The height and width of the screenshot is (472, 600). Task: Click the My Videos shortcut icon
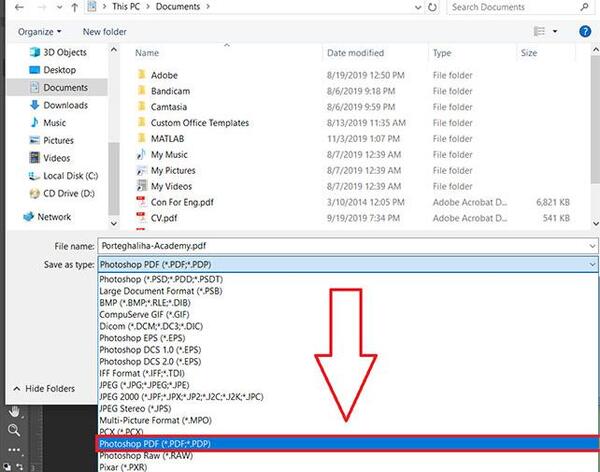(x=141, y=186)
